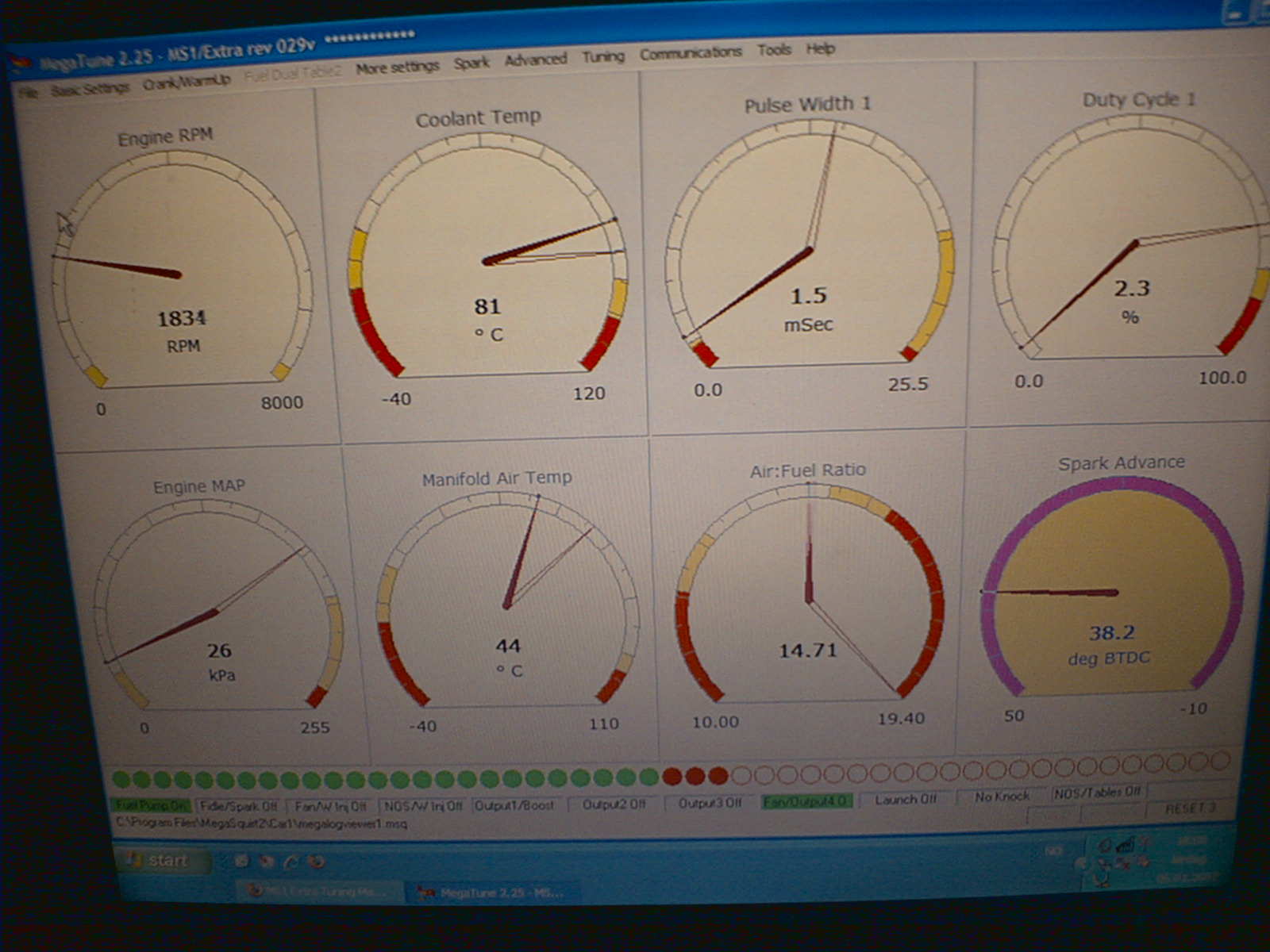
Task: Open the Tuning menu
Action: (602, 56)
